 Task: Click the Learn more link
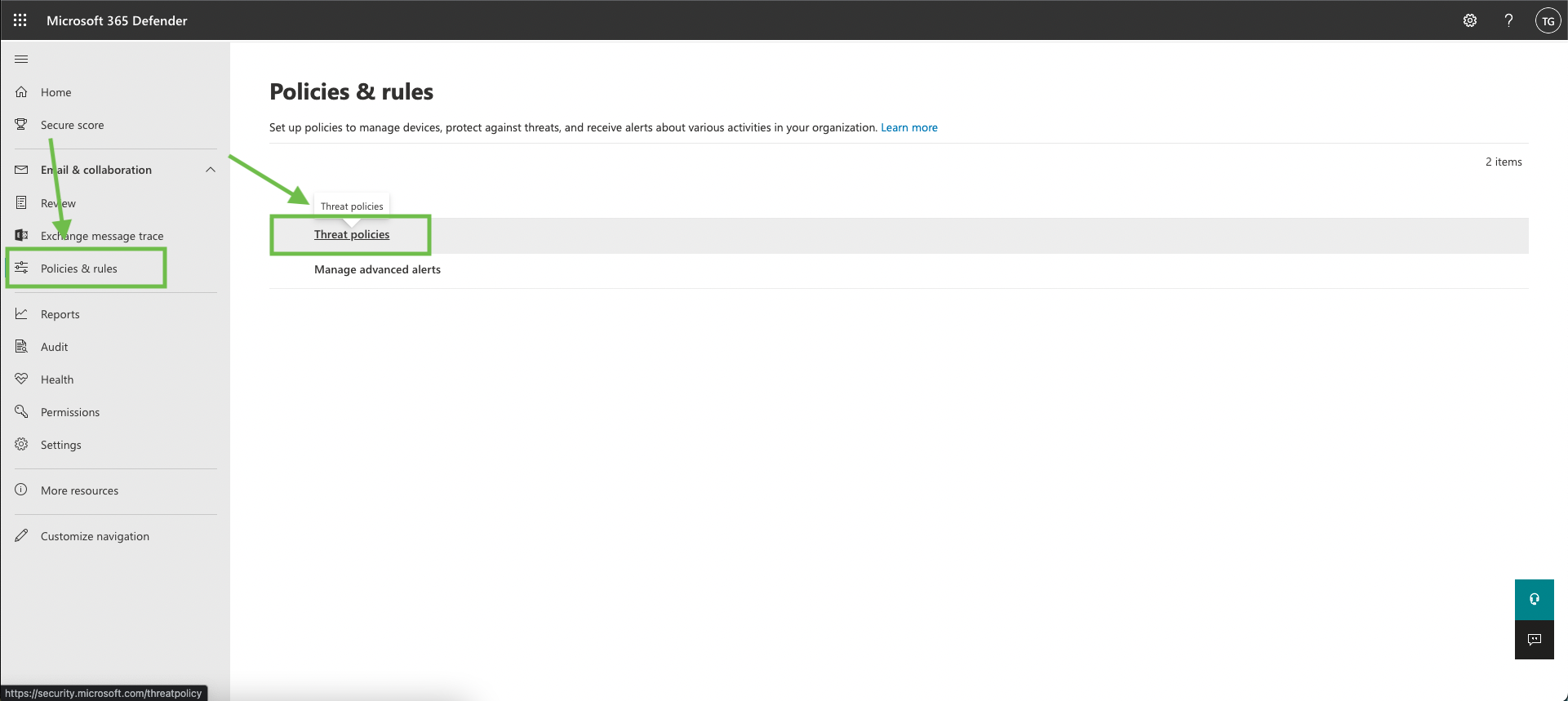coord(909,127)
